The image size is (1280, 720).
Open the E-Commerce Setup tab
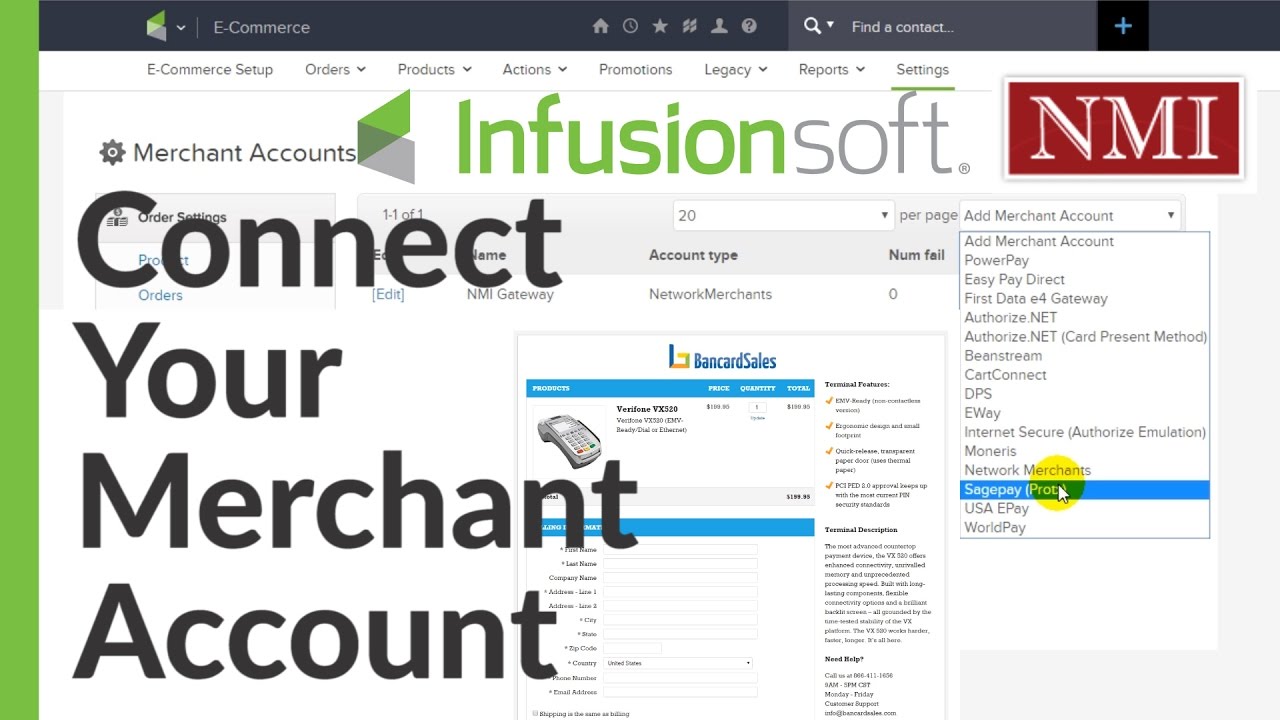point(210,69)
